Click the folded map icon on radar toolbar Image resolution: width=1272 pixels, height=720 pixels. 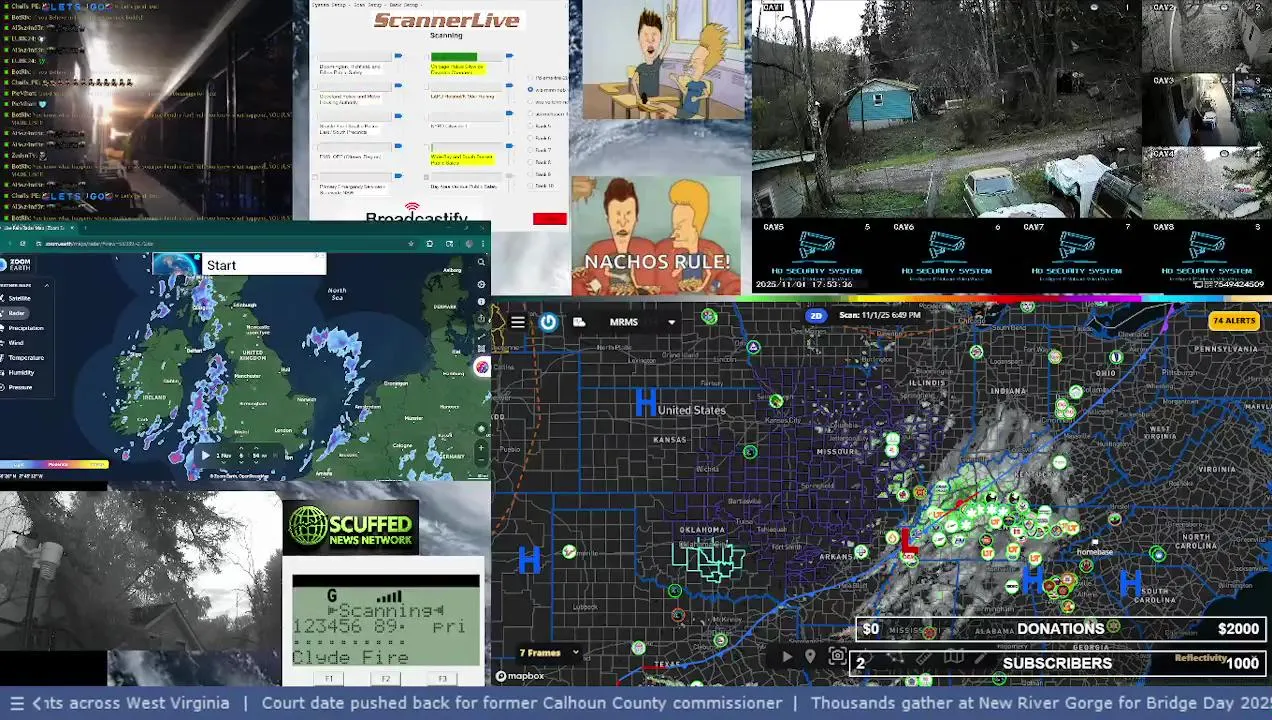[954, 657]
